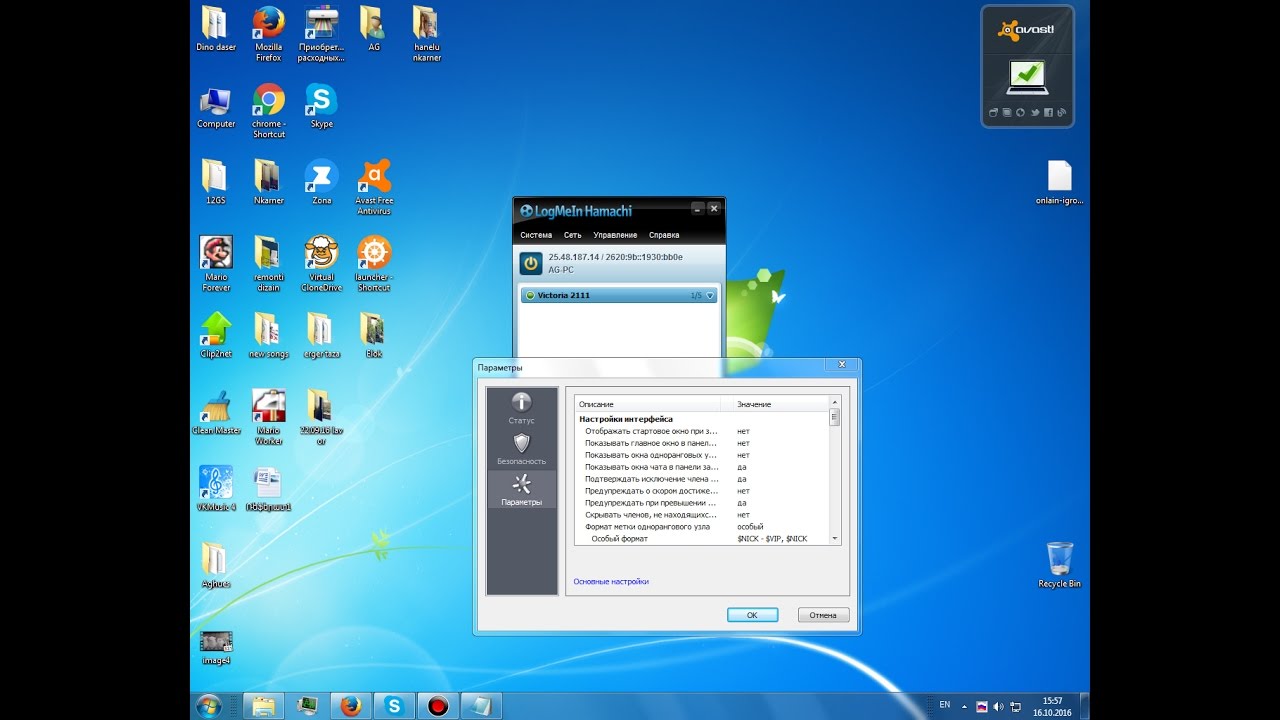Click the Hamachi power button
The width and height of the screenshot is (1280, 720).
coord(530,264)
